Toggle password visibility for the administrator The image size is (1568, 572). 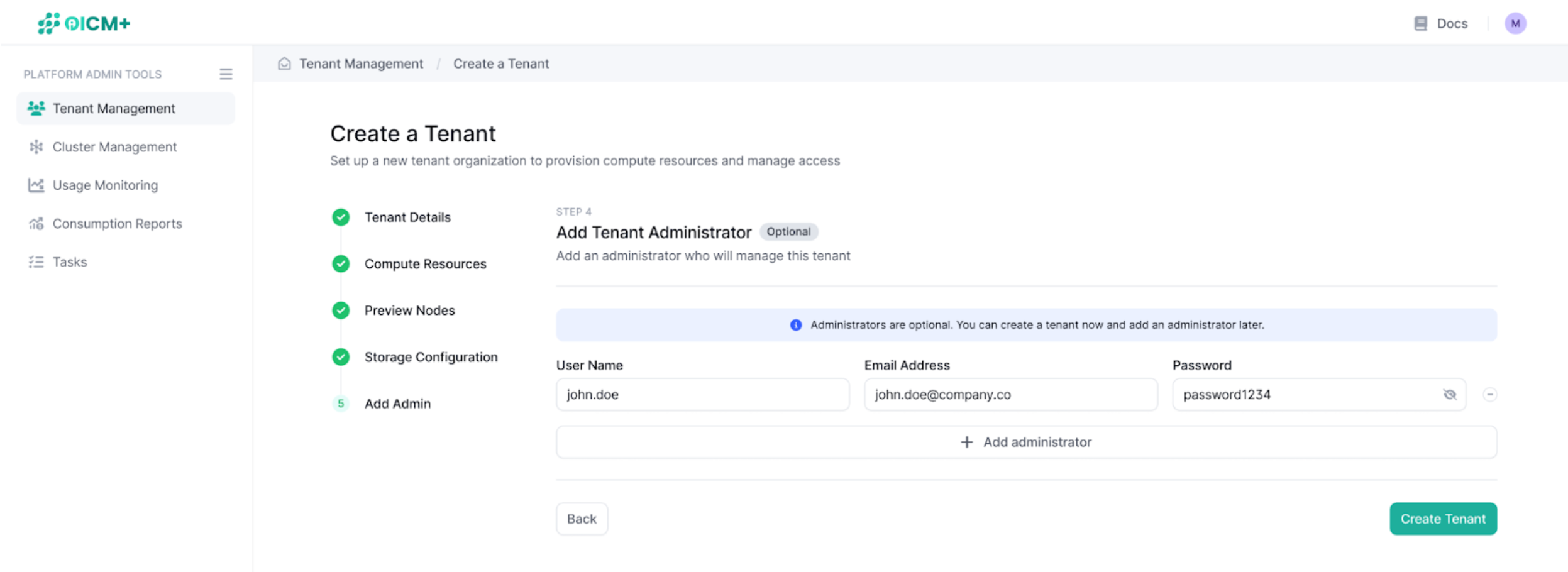1450,394
